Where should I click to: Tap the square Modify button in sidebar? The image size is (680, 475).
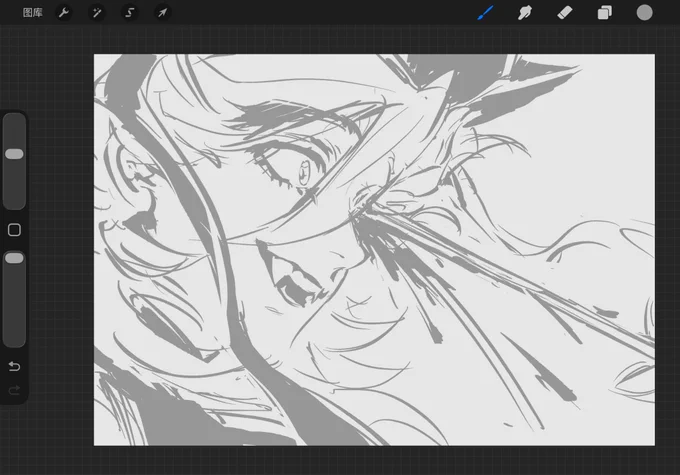[14, 230]
